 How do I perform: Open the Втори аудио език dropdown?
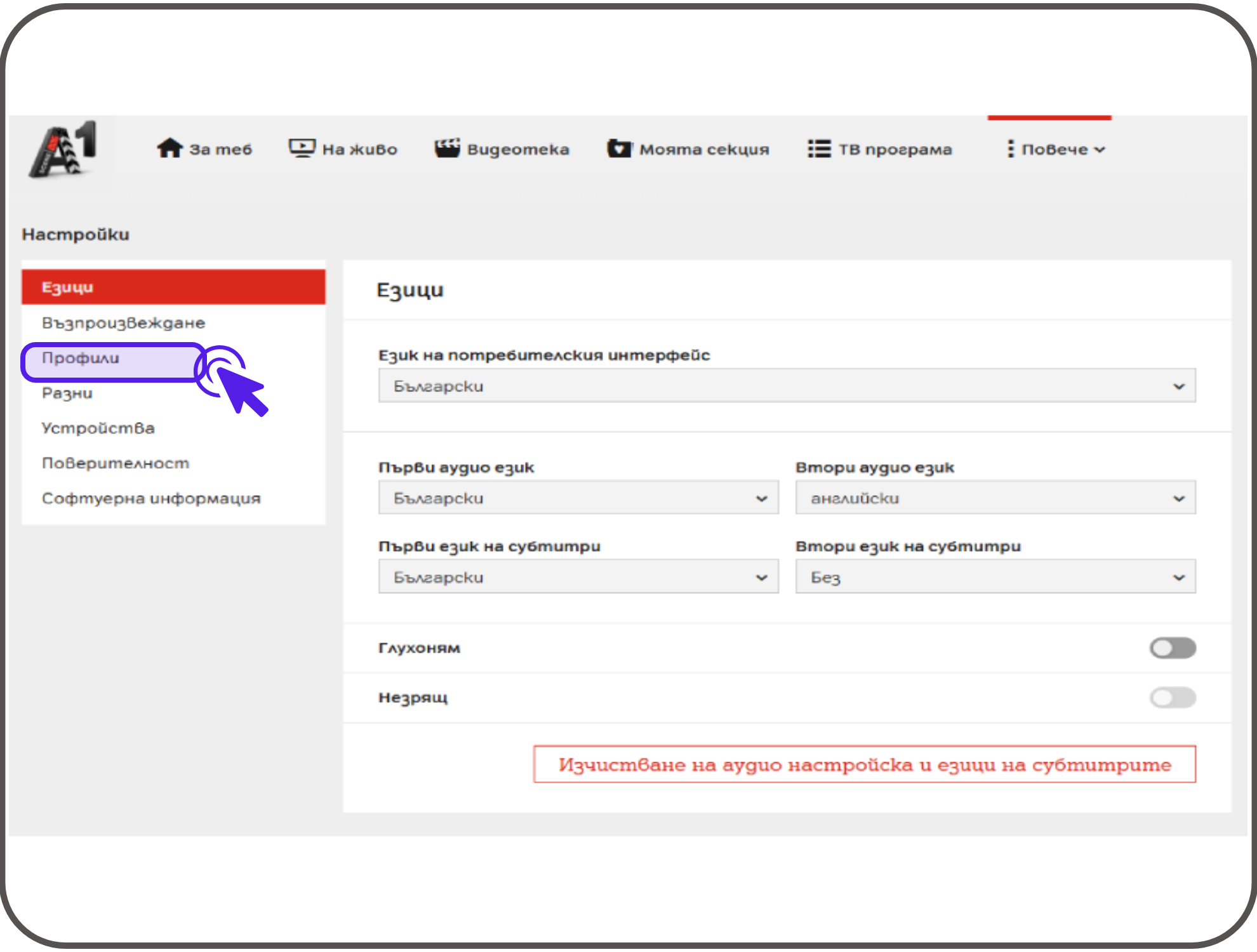tap(995, 498)
